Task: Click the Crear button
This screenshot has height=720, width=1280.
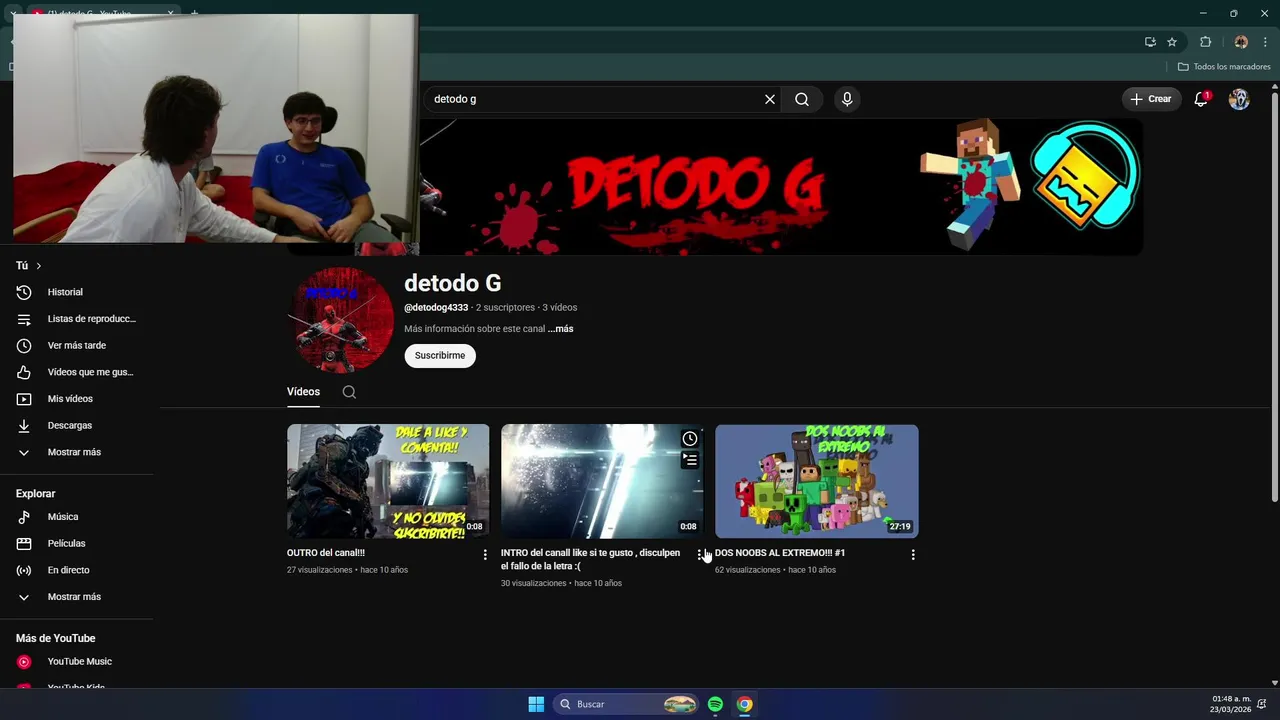Action: coord(1151,99)
